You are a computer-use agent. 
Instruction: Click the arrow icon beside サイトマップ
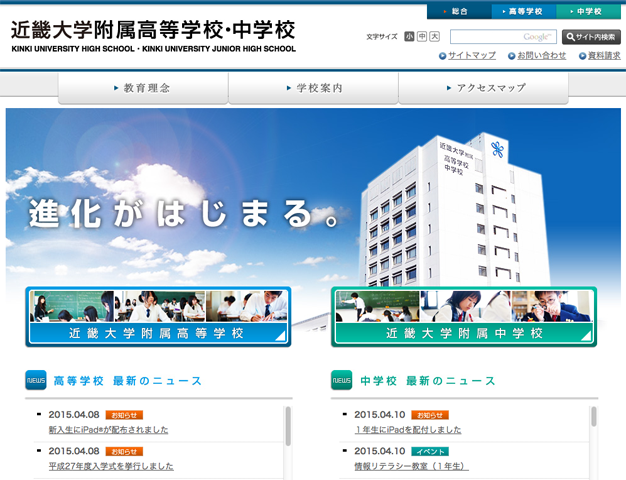[x=442, y=56]
